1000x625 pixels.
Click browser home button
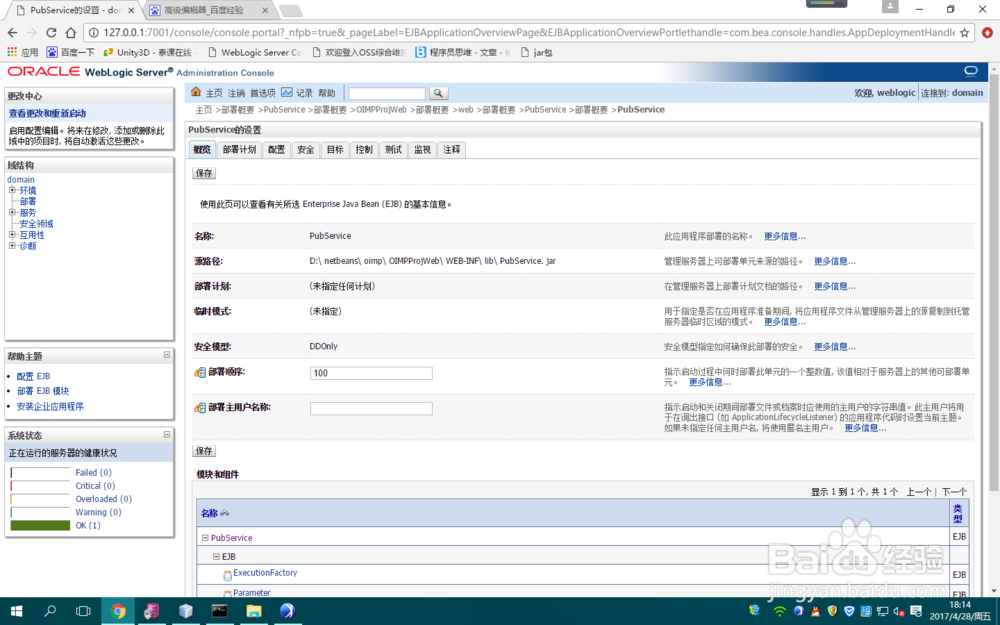(71, 33)
